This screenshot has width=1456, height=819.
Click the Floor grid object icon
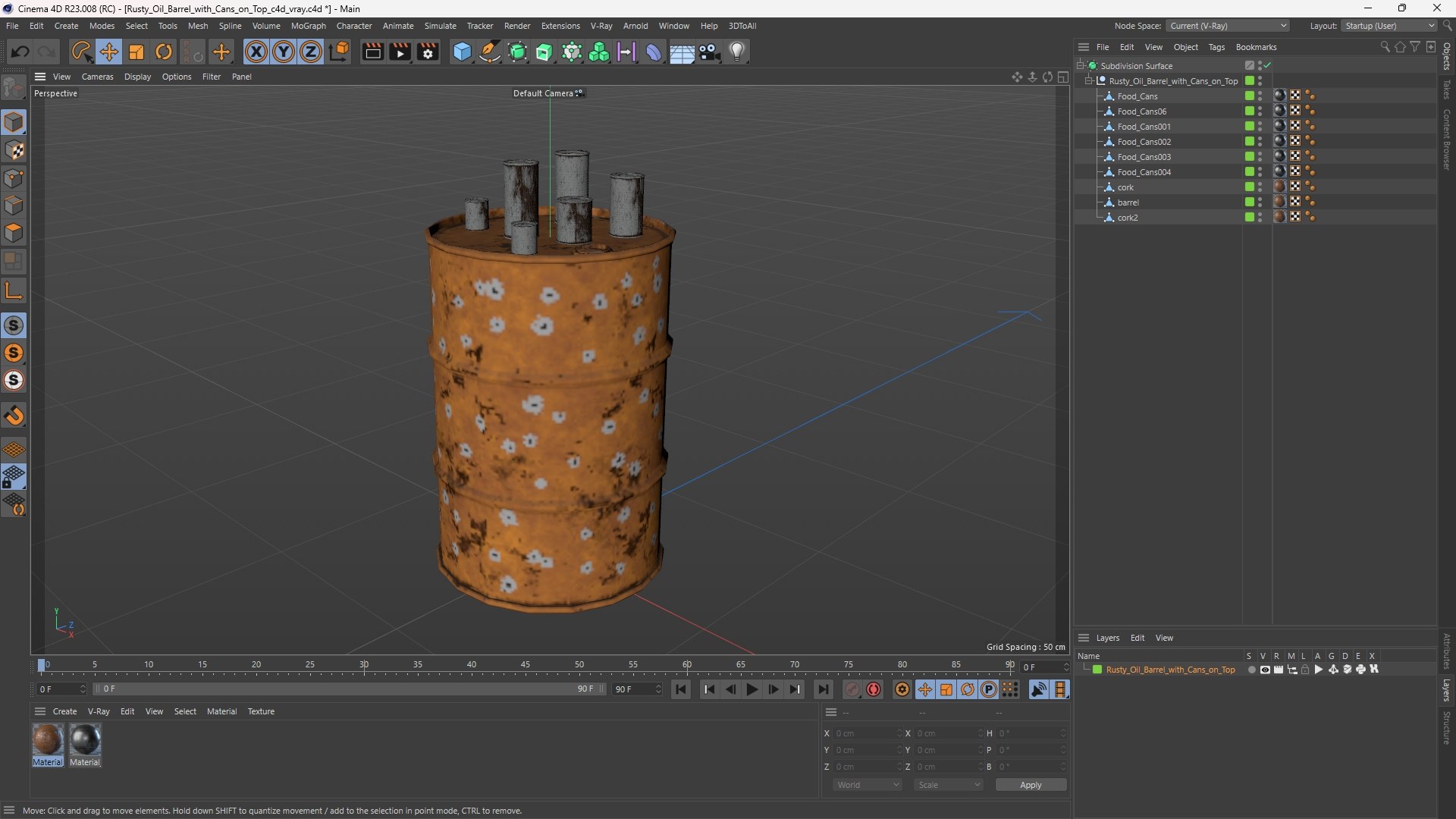(x=682, y=53)
